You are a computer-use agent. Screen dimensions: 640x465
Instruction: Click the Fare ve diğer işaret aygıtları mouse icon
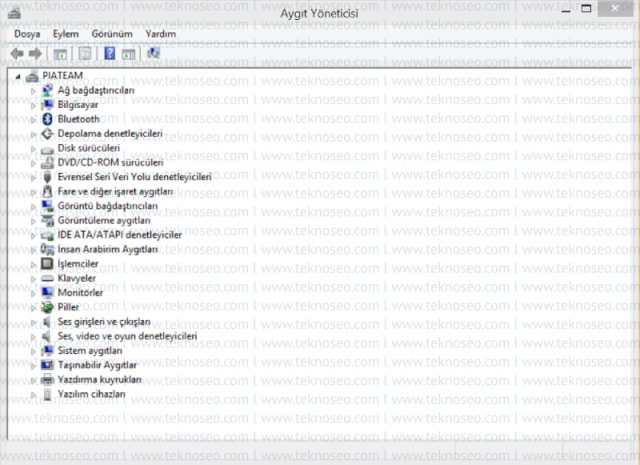click(47, 191)
